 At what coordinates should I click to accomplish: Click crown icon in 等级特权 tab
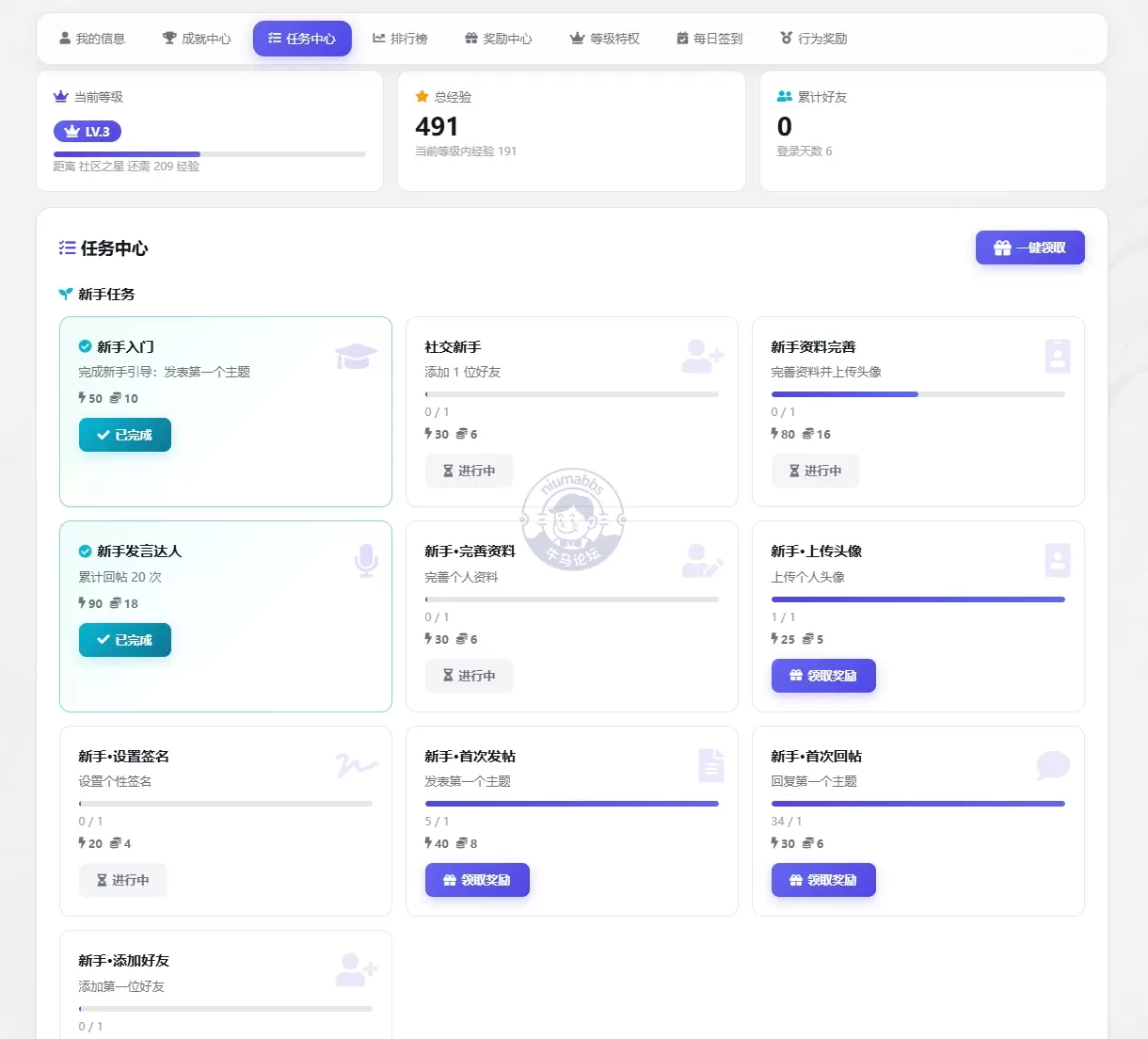click(x=578, y=39)
